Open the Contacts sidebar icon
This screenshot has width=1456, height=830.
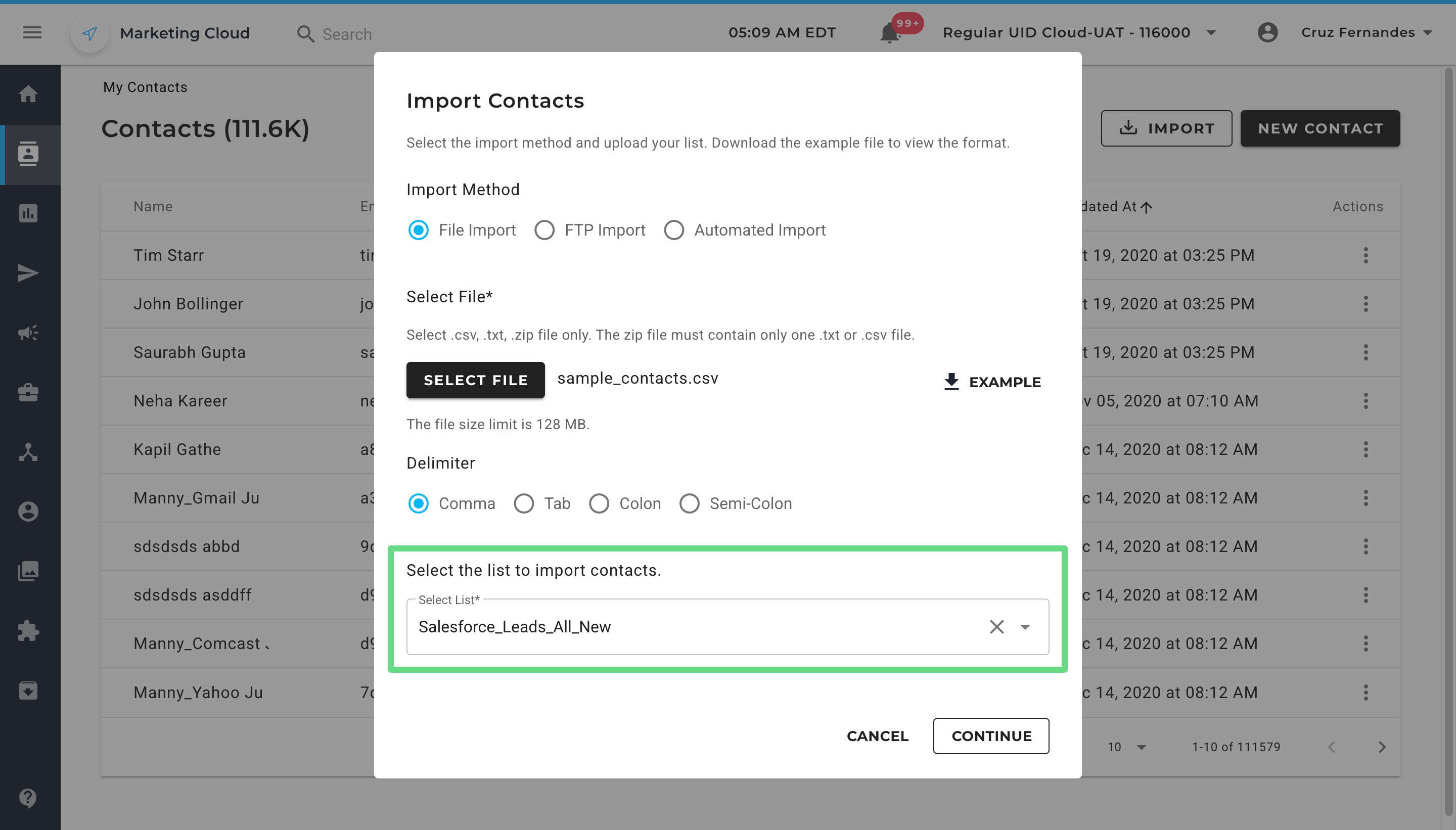[28, 154]
